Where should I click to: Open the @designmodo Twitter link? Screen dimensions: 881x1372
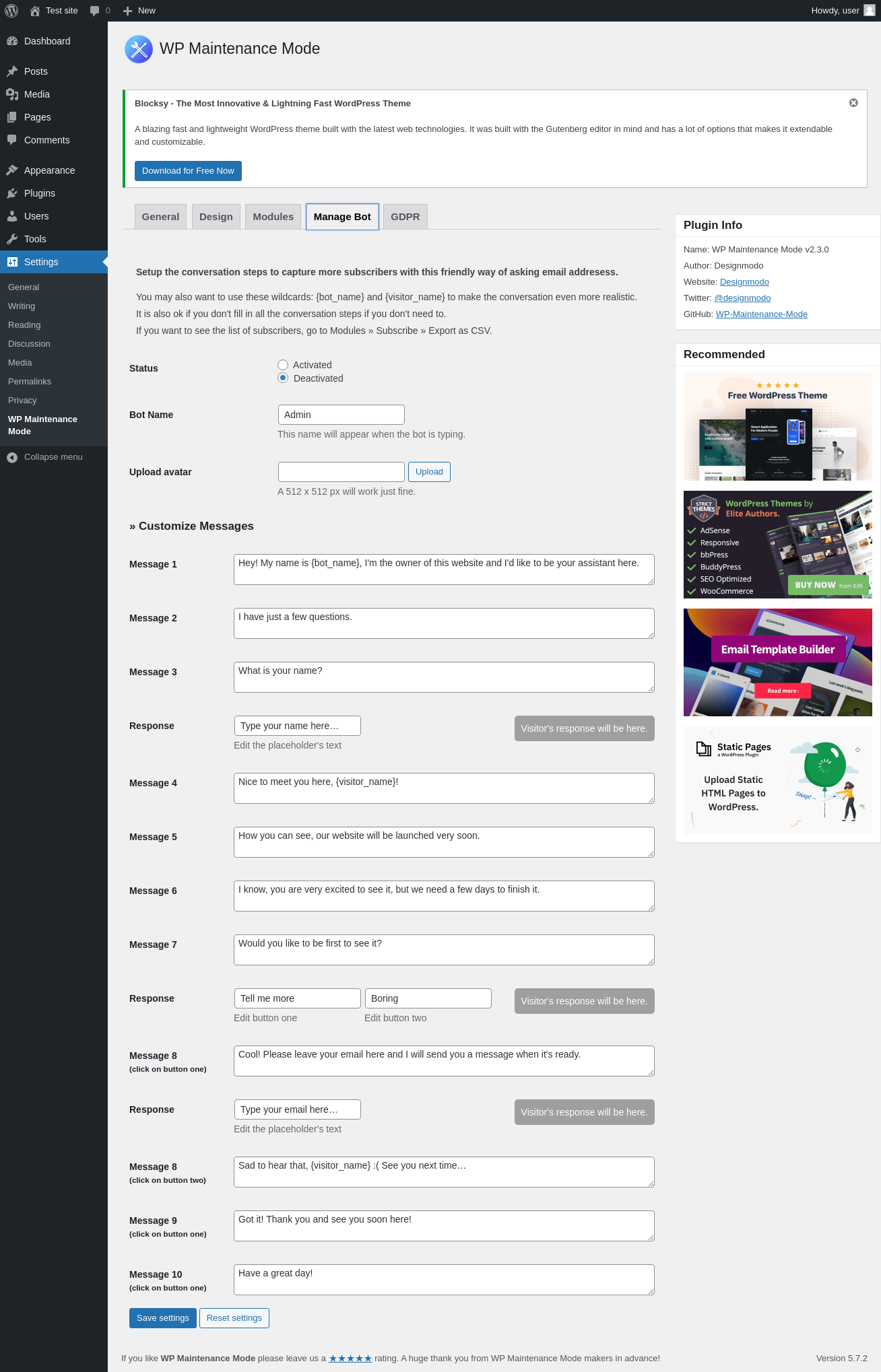742,298
